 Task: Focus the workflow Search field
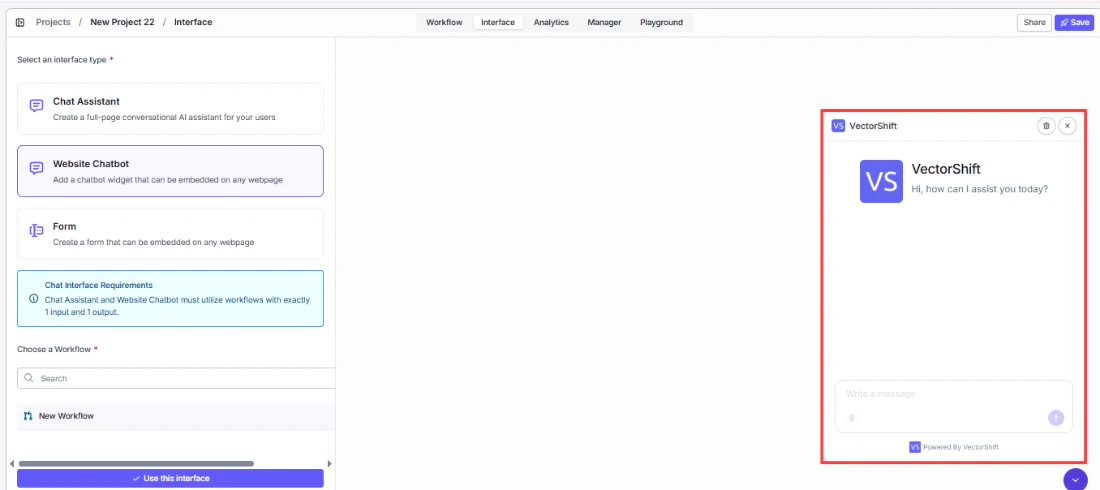point(176,378)
